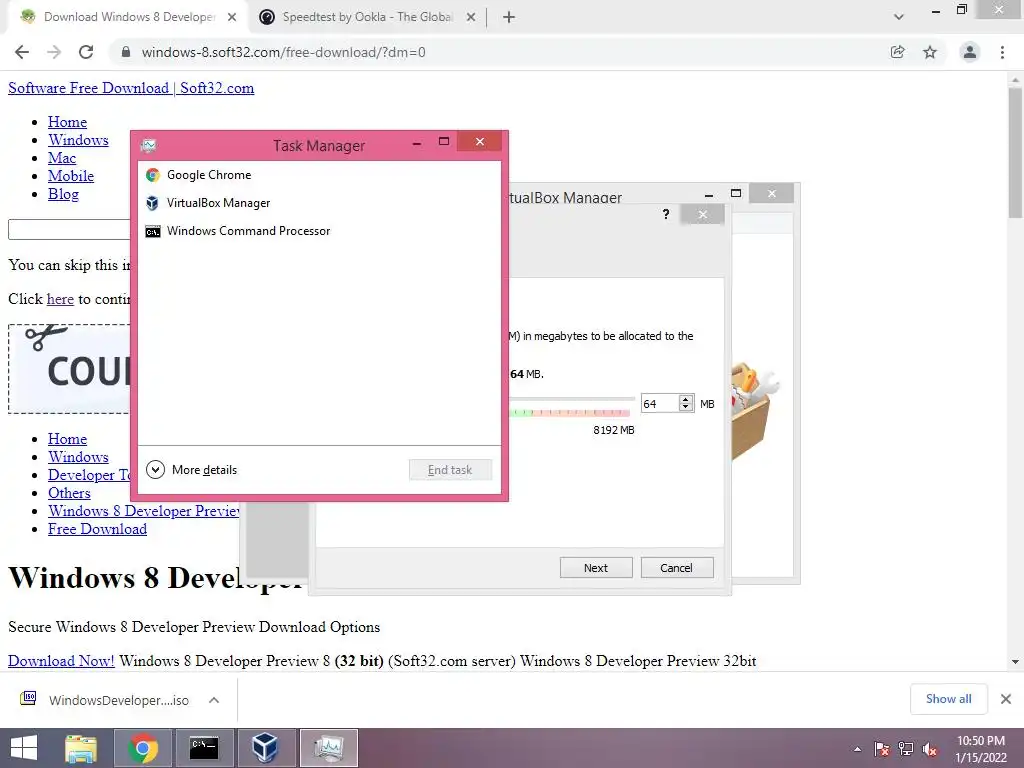The width and height of the screenshot is (1024, 768).
Task: Show hidden system tray icons
Action: coord(857,749)
